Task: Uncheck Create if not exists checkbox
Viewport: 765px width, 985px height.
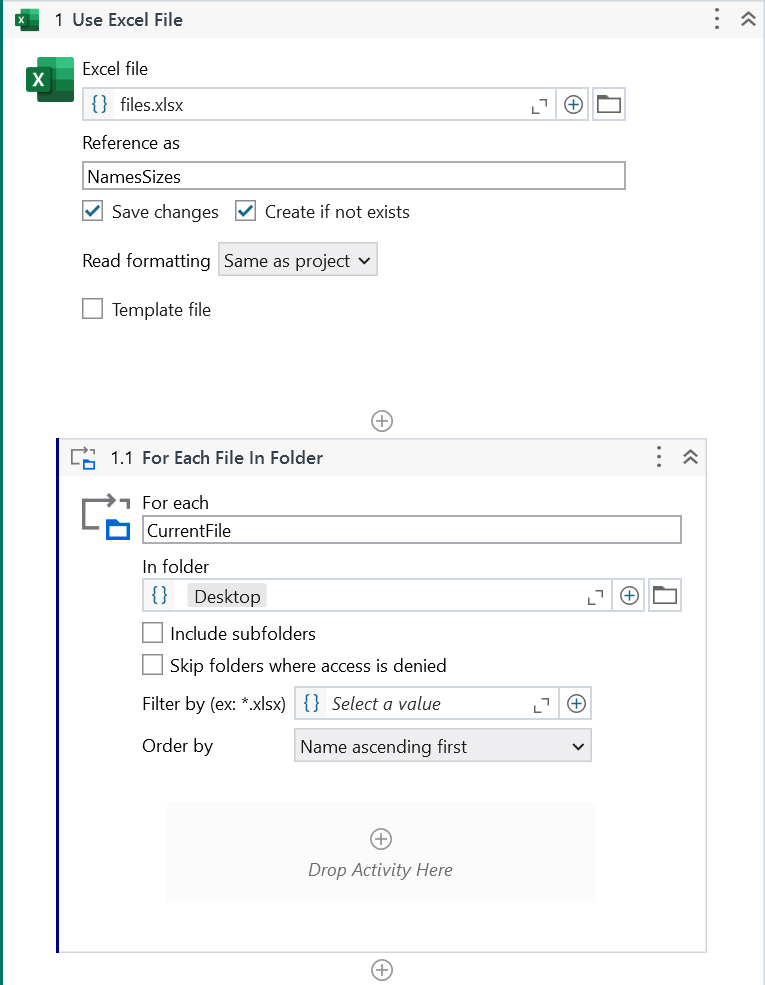Action: [x=246, y=211]
